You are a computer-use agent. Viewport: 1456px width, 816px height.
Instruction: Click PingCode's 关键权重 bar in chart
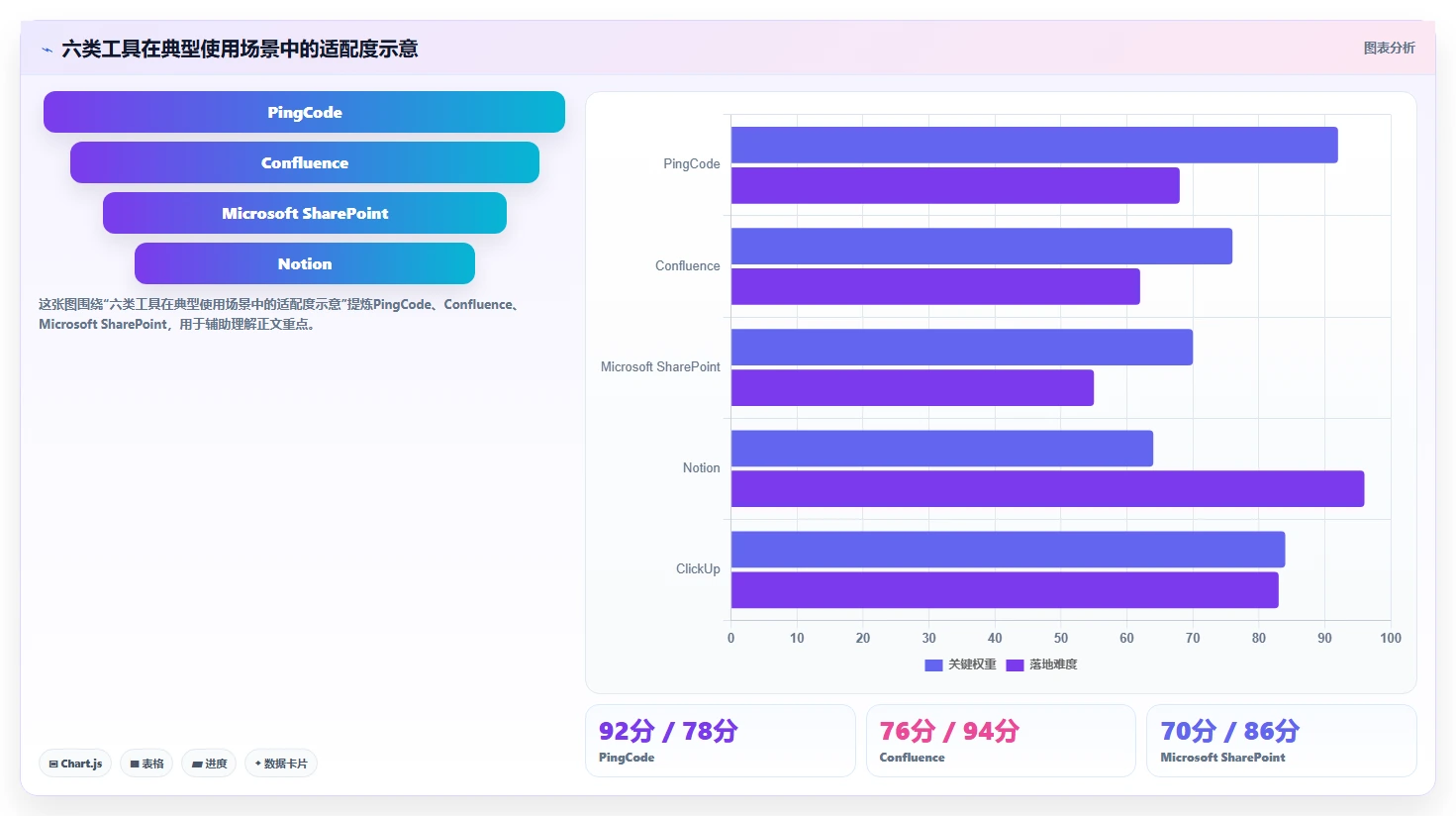(x=1034, y=145)
